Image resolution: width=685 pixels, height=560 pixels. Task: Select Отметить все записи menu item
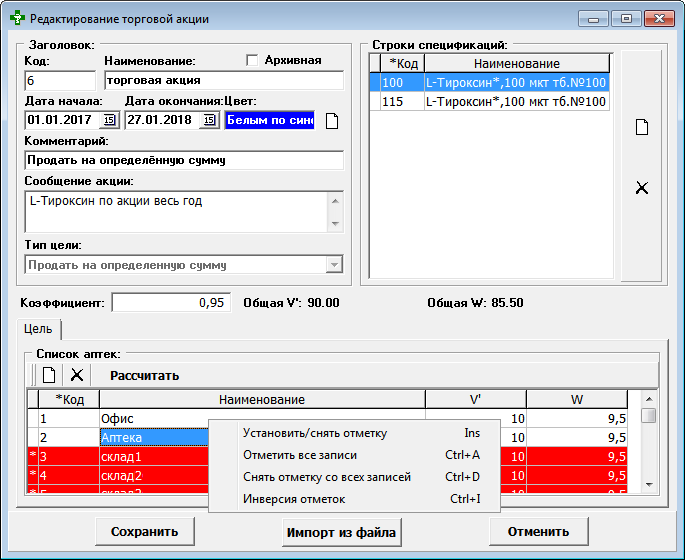tap(299, 455)
